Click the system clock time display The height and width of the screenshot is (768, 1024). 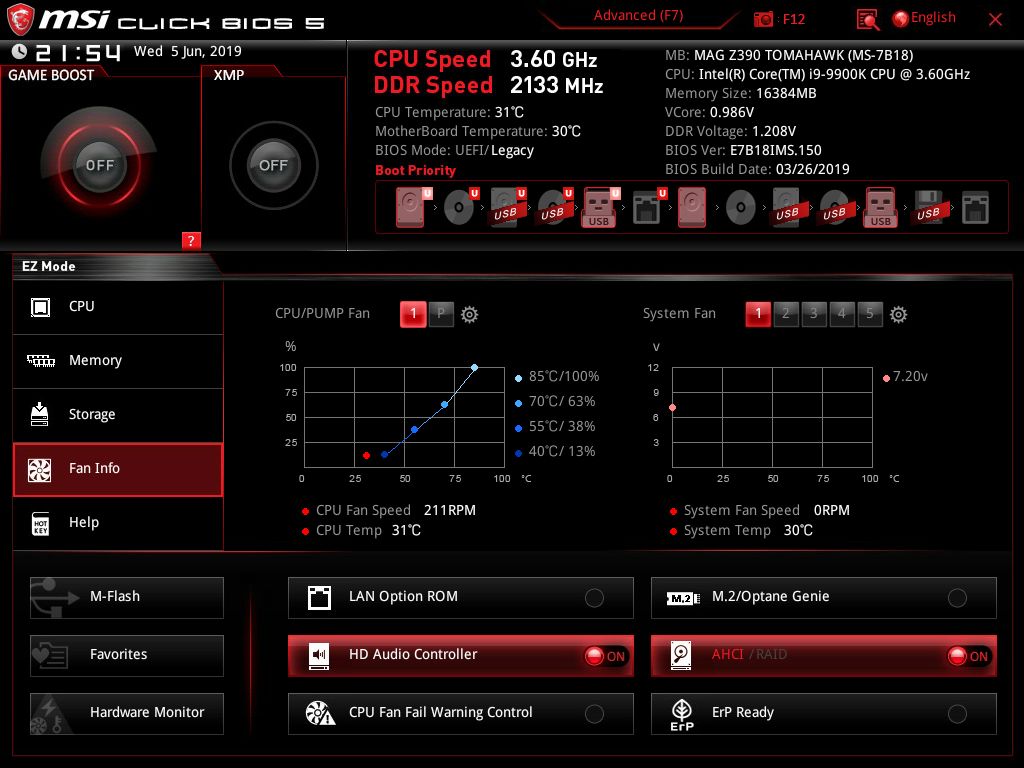(78, 52)
